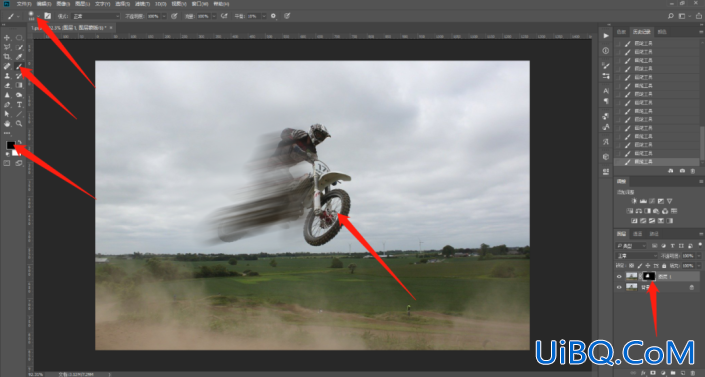Screen dimensions: 705x377
Task: Toggle lock position
Action: (648, 266)
